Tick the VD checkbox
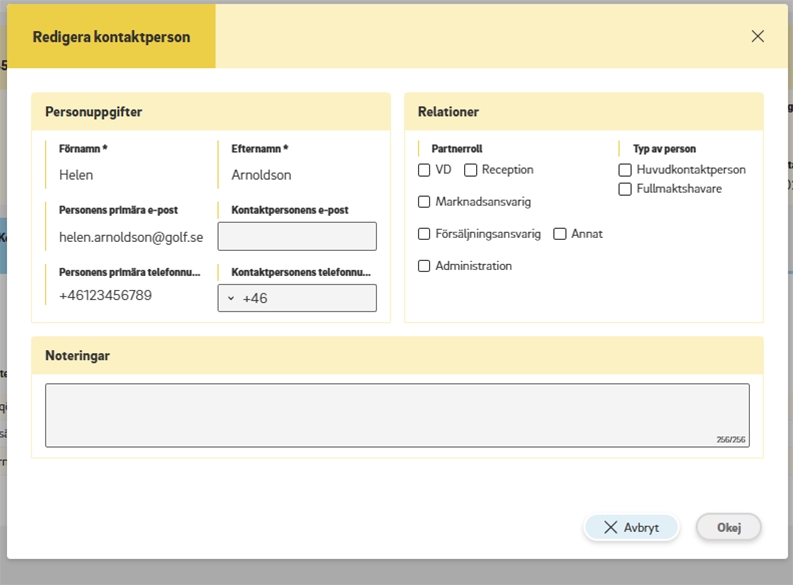The height and width of the screenshot is (585, 793). tap(424, 170)
